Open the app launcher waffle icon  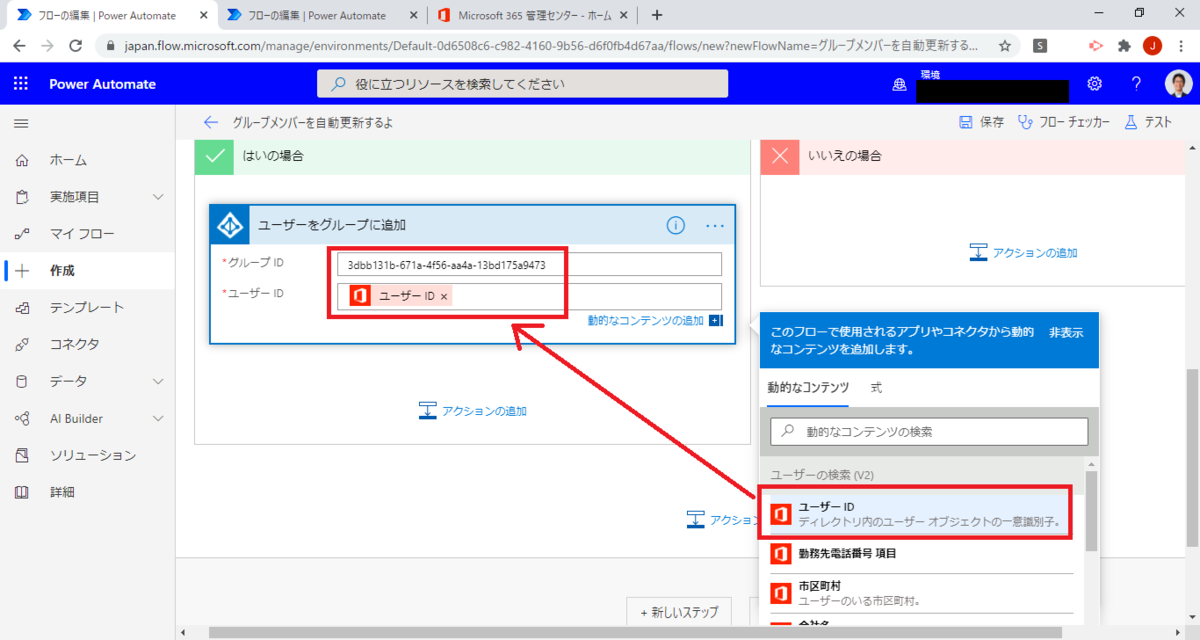(21, 84)
